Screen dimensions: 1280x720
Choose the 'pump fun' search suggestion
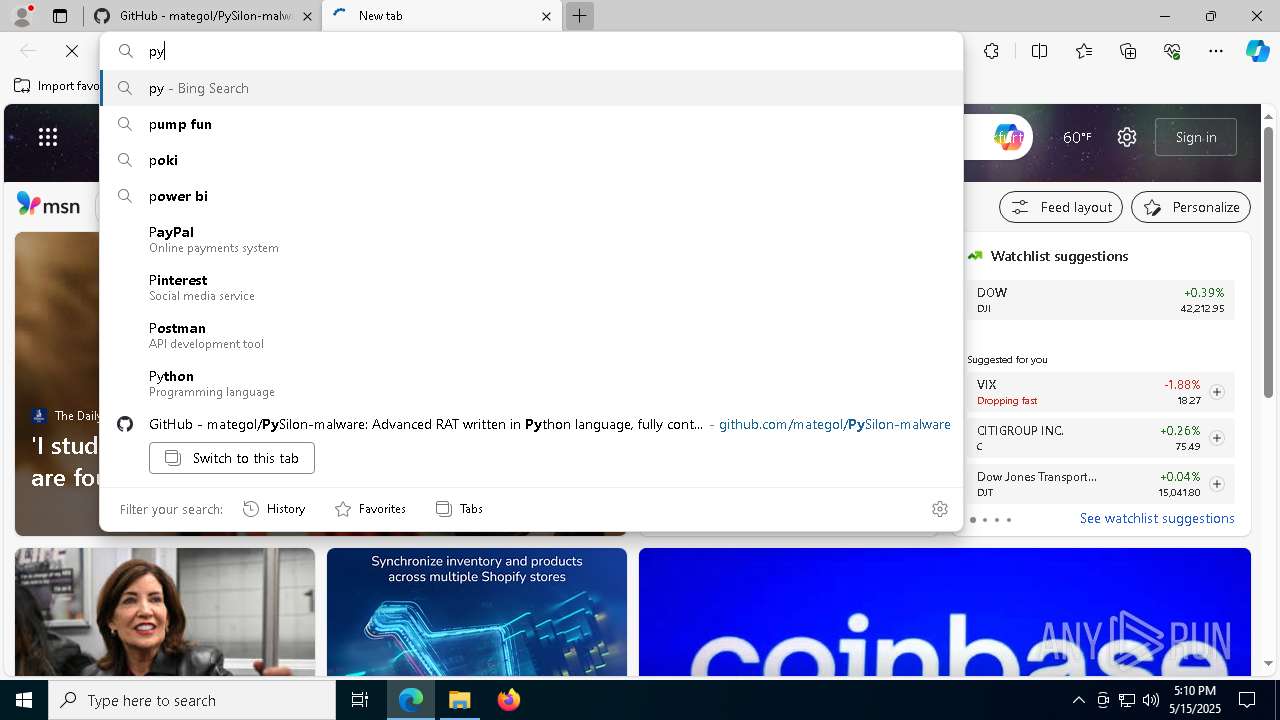(531, 124)
